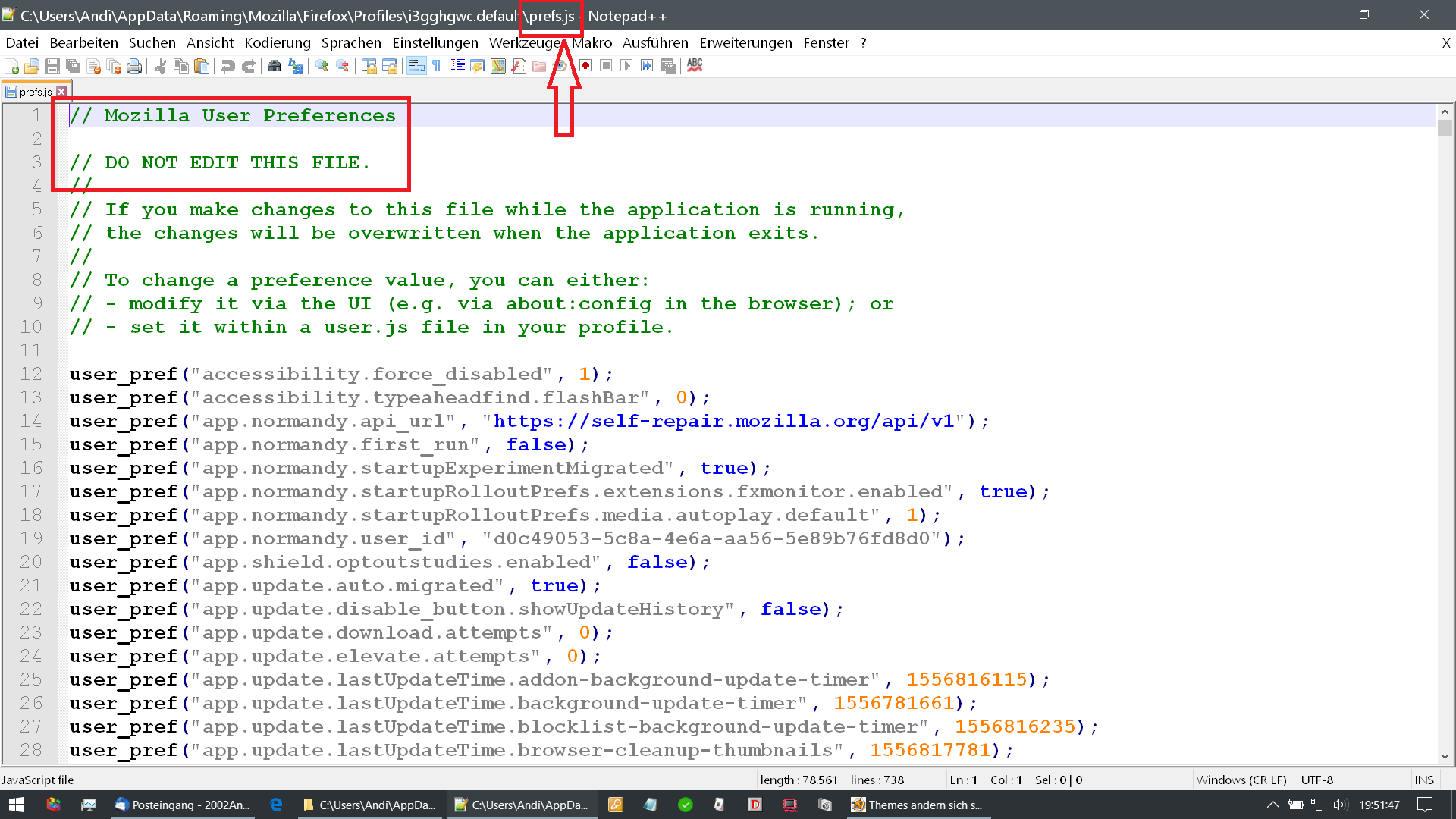This screenshot has height=819, width=1456.
Task: Click the Undo arrow icon
Action: coord(227,67)
